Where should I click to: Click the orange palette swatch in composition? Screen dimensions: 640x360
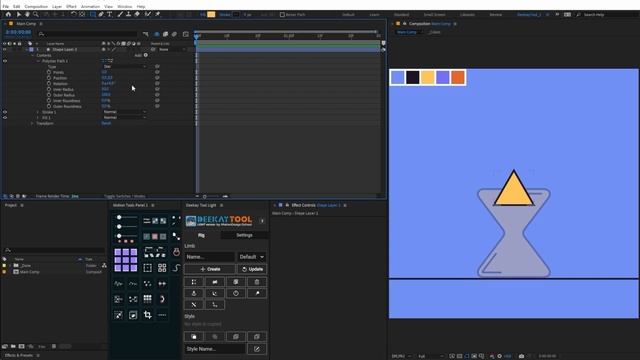(458, 77)
